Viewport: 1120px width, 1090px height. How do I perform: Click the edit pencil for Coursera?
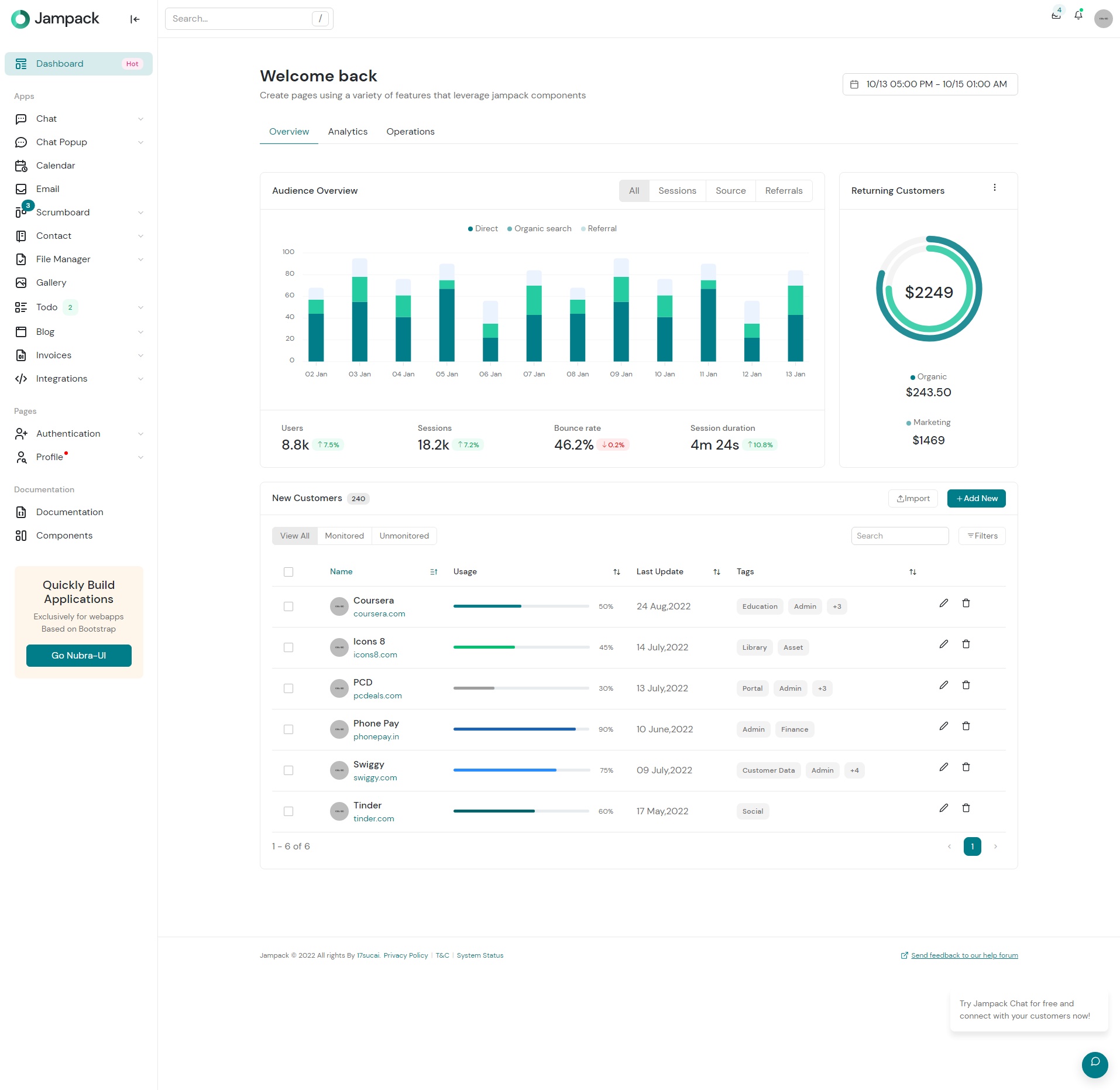pos(943,603)
